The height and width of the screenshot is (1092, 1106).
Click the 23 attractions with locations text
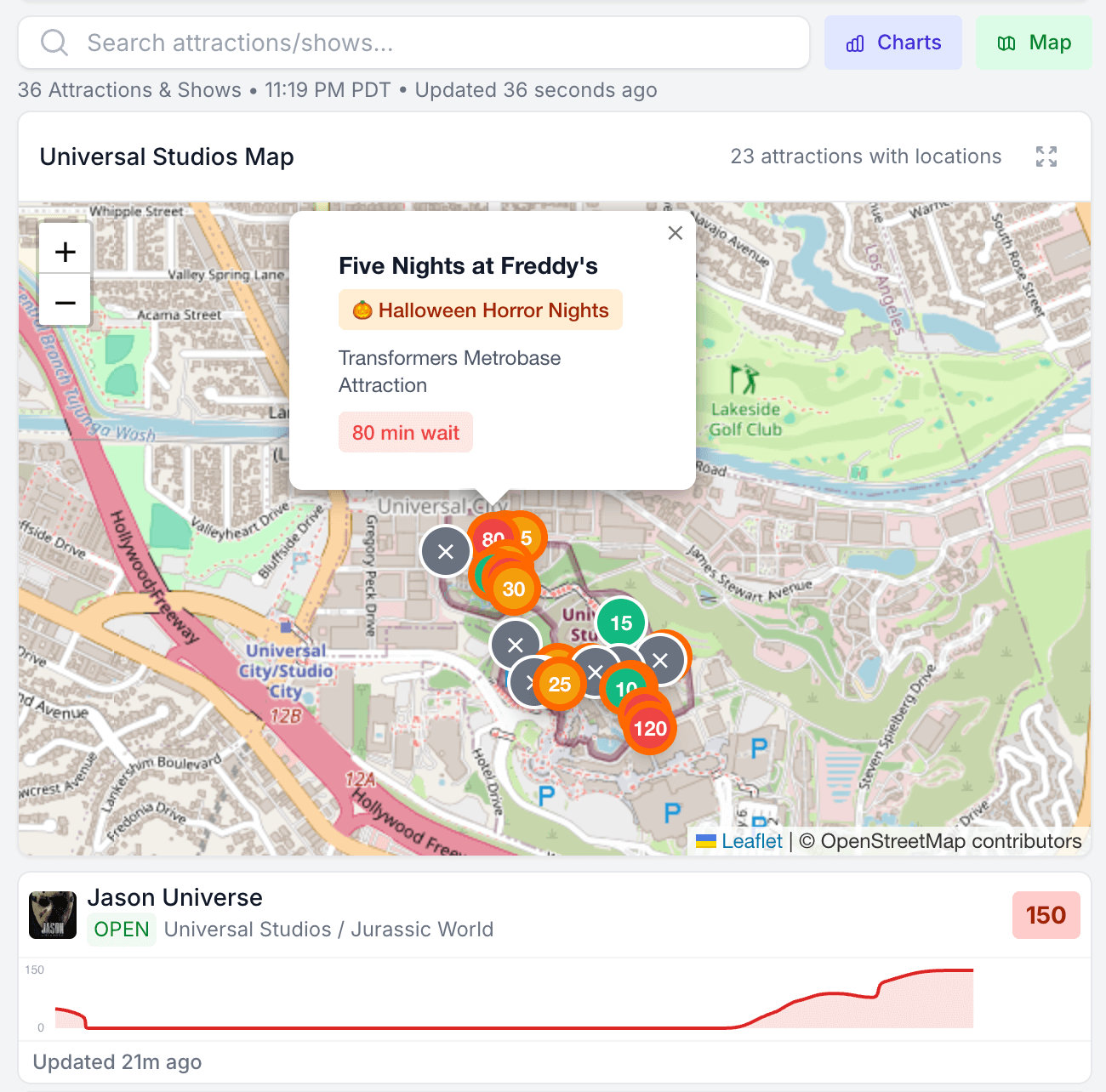click(x=866, y=156)
